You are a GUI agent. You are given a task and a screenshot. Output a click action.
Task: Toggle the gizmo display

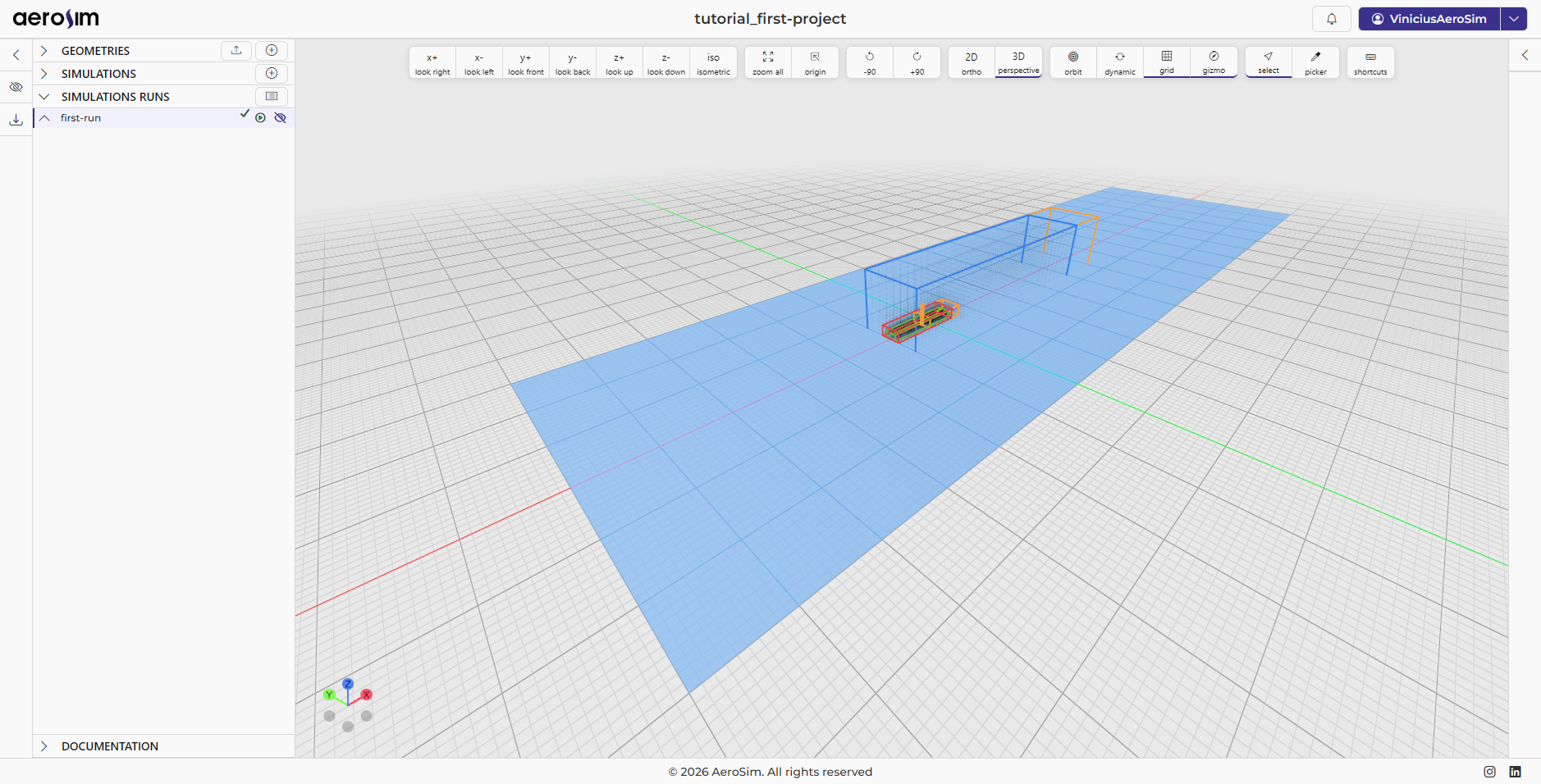[x=1214, y=63]
